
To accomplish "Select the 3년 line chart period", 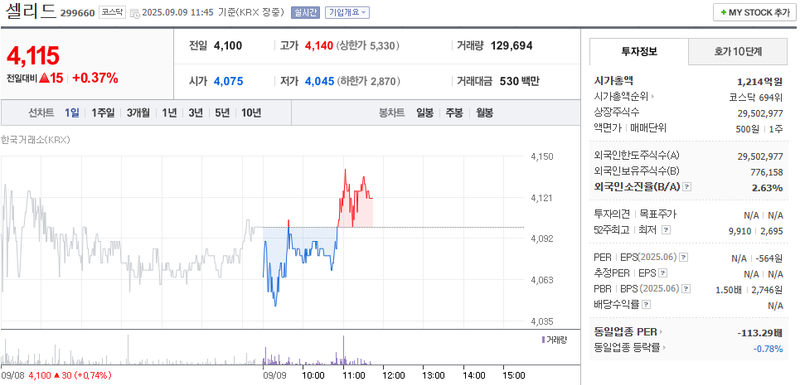I will [x=195, y=113].
